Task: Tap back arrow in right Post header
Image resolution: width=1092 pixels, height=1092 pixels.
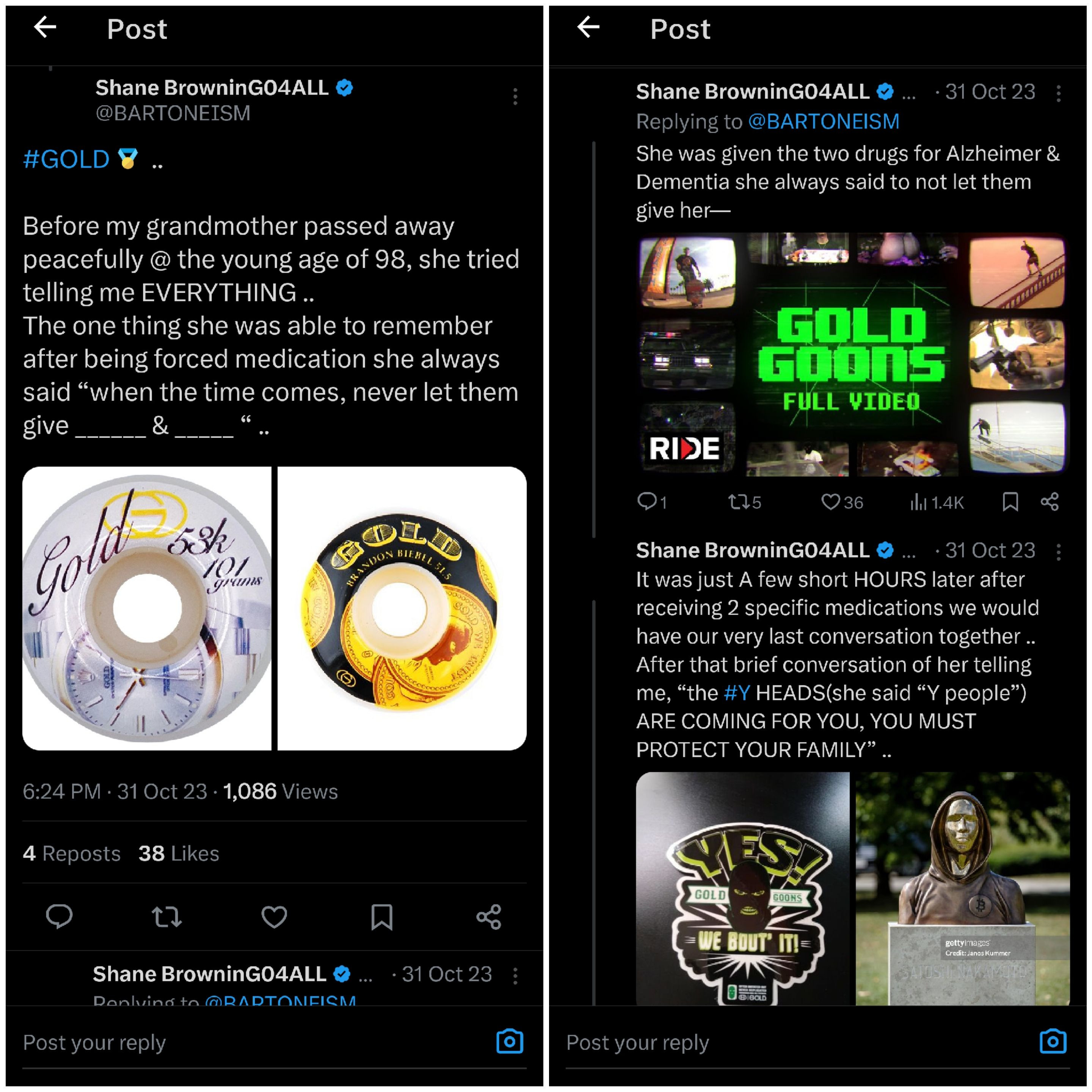Action: point(588,27)
